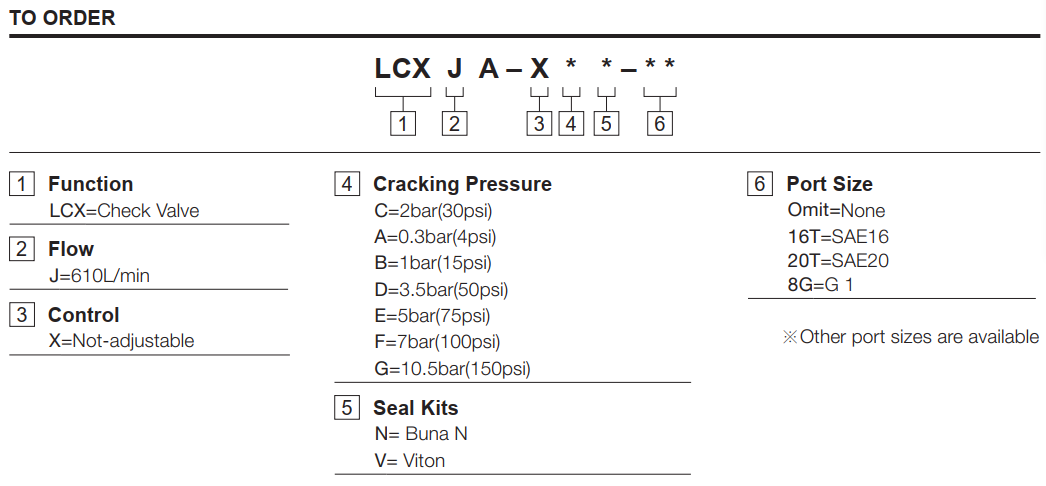Select the 8G=G 1 port size
The width and height of the screenshot is (1046, 486).
pyautogui.click(x=820, y=285)
